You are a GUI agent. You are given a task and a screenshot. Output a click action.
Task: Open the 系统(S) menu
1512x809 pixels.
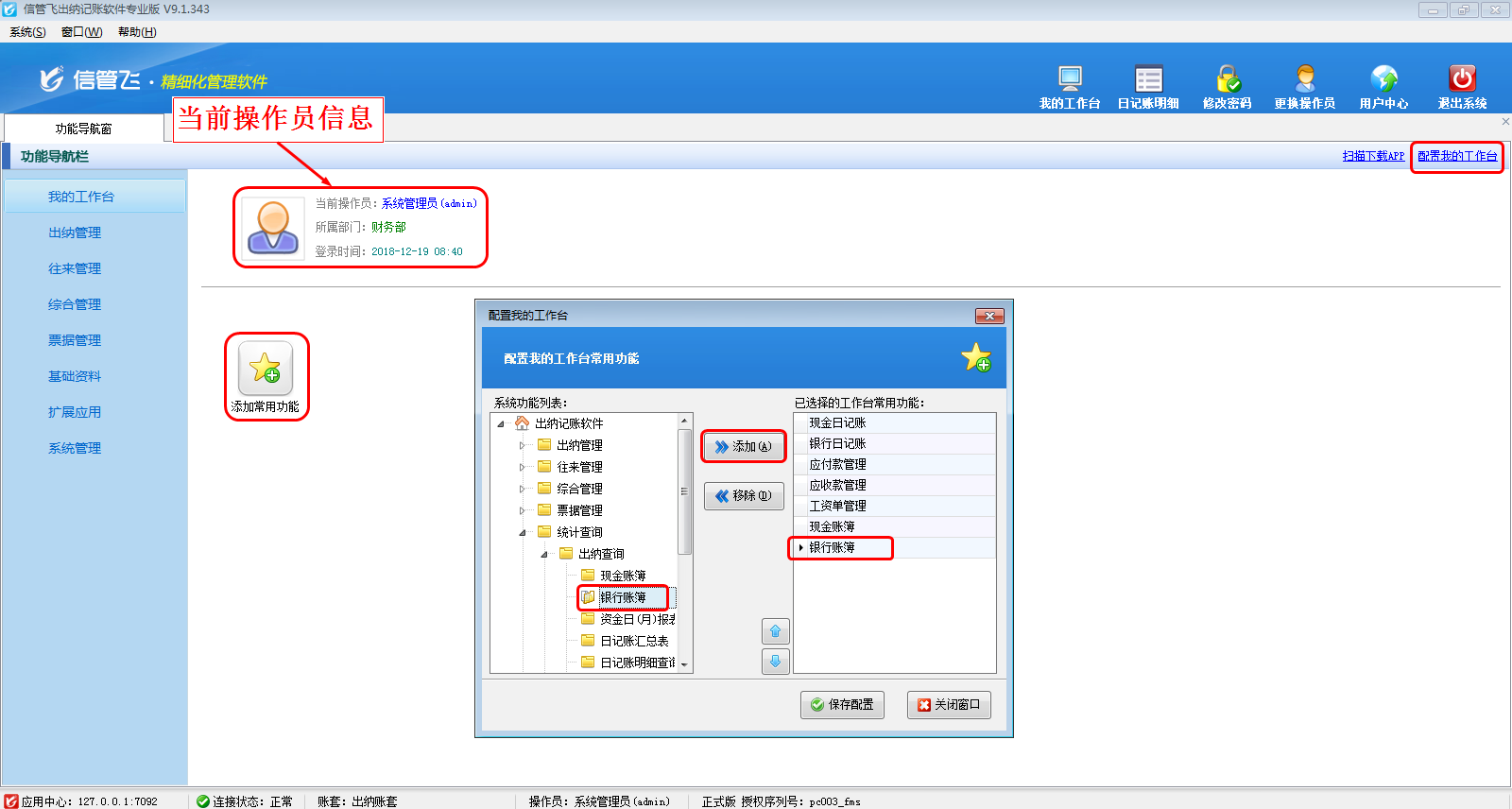click(x=27, y=32)
